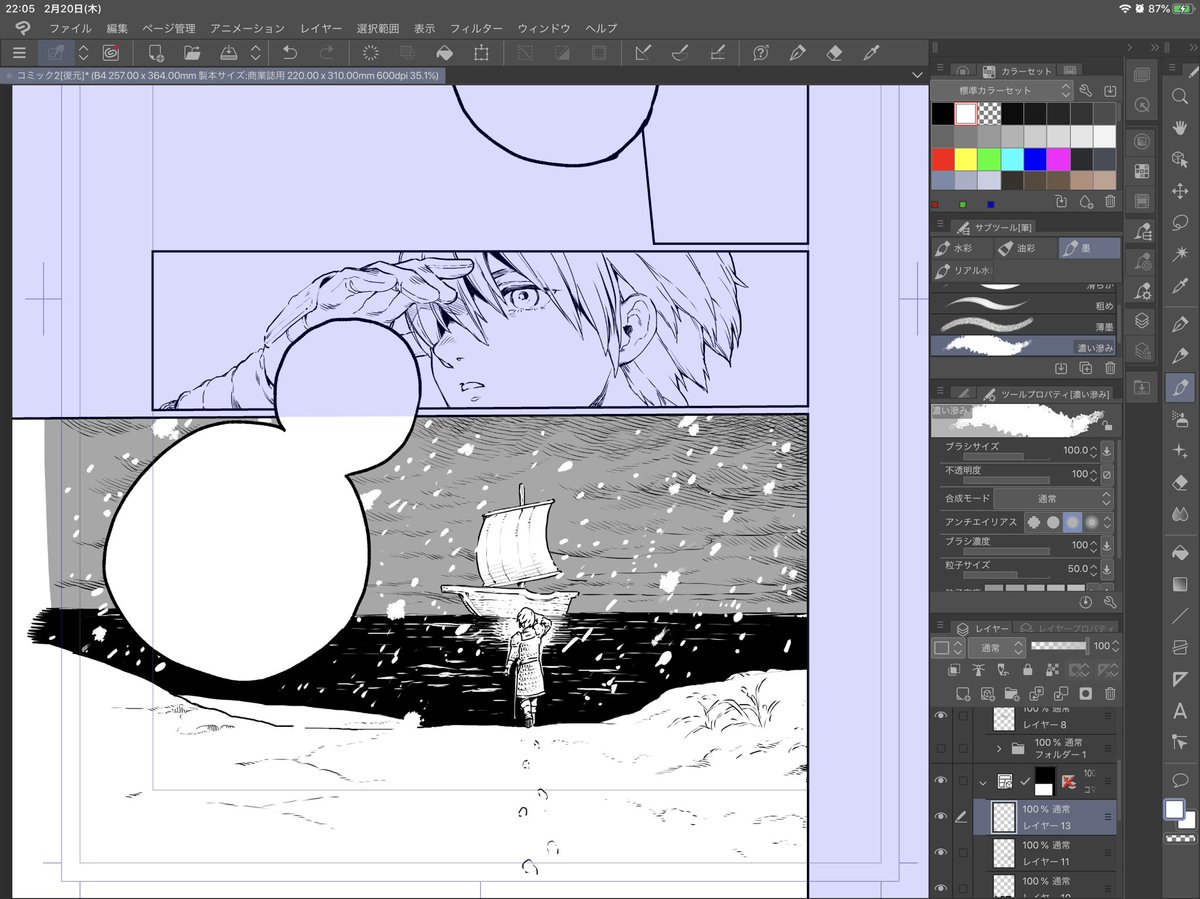The width and height of the screenshot is (1200, 899).
Task: Select the Eyedropper tool in tool palette
Action: pos(1179,287)
